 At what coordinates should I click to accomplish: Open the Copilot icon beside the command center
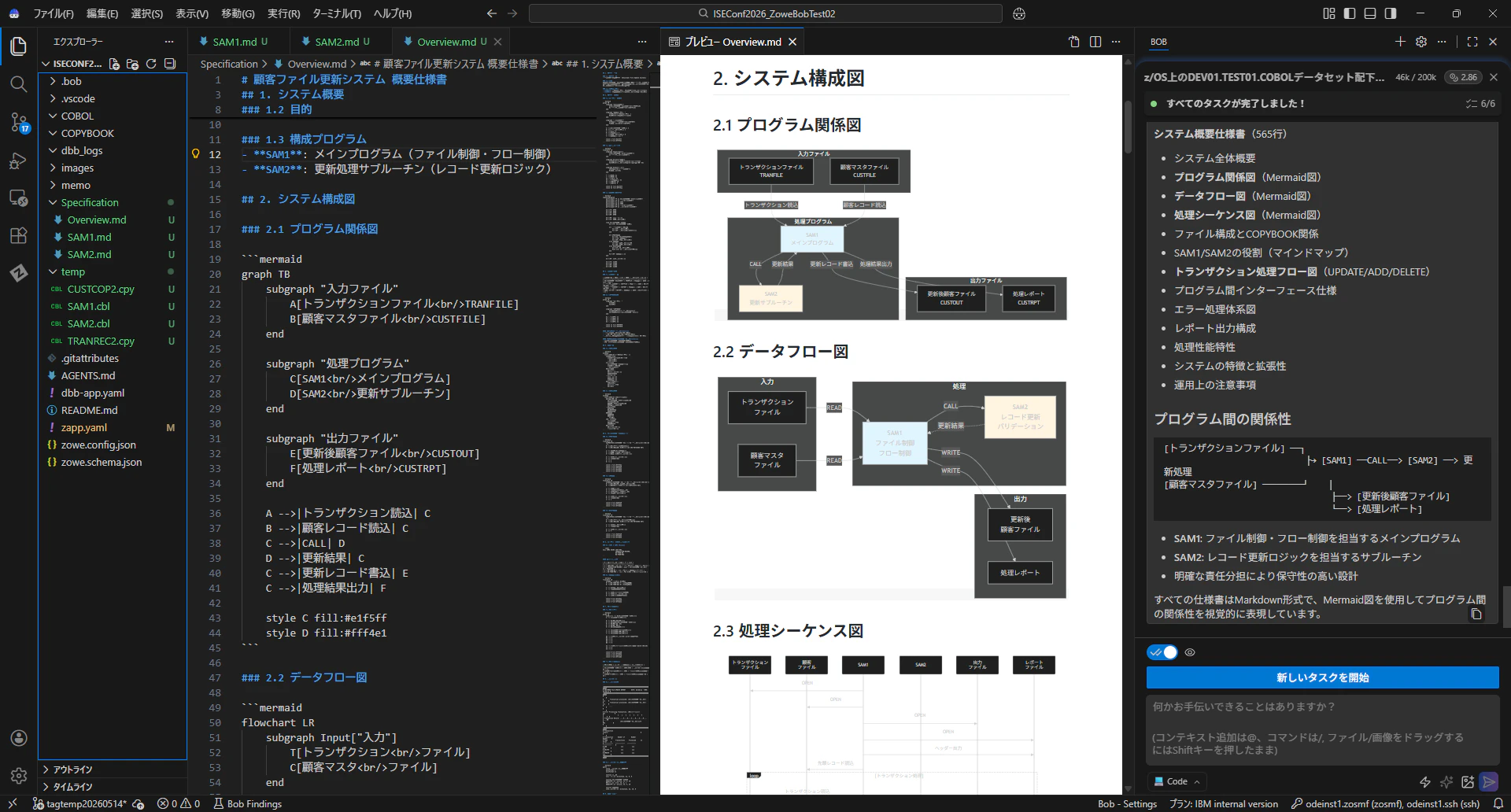tap(1019, 13)
